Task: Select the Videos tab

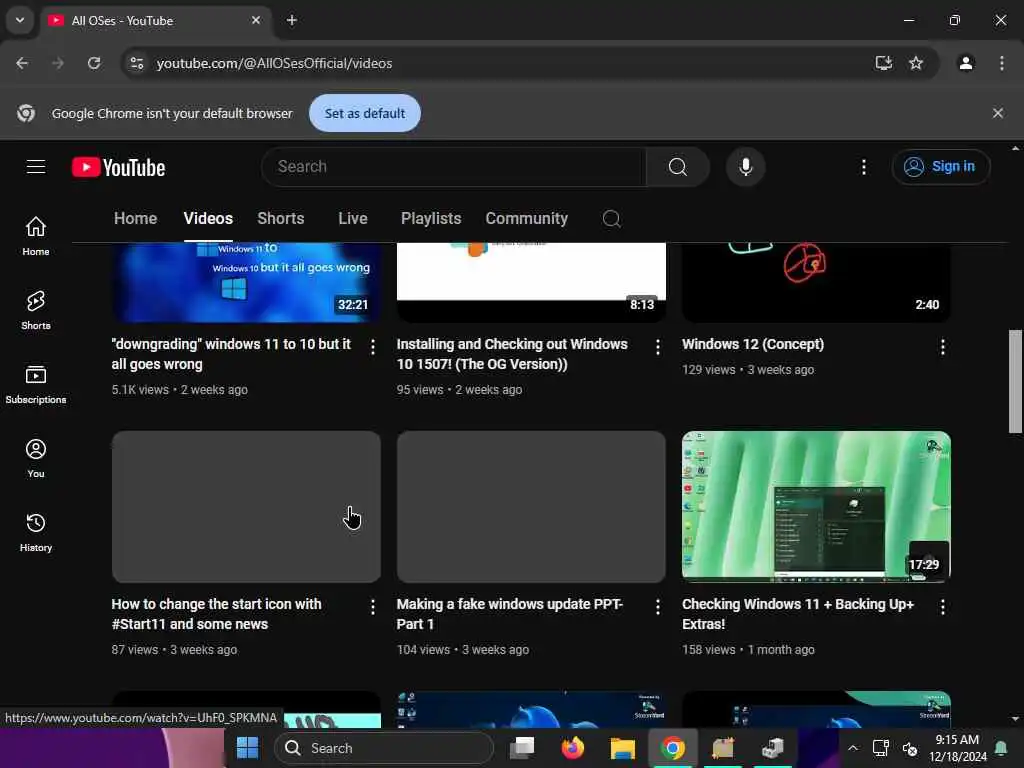Action: [x=208, y=218]
